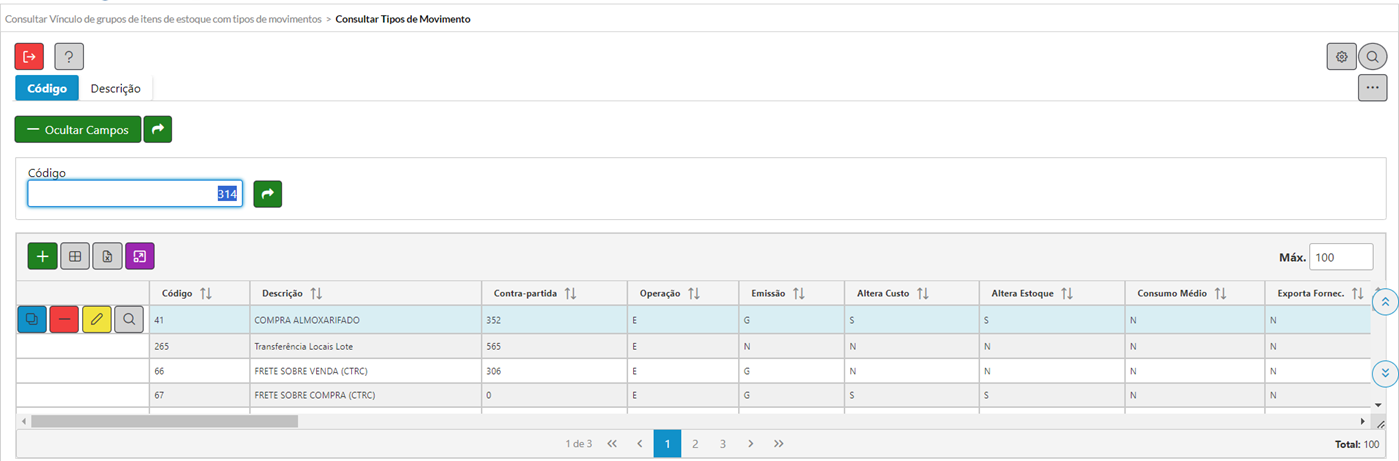Add a new record with green plus button
Screen dimensions: 1399x461
click(42, 257)
